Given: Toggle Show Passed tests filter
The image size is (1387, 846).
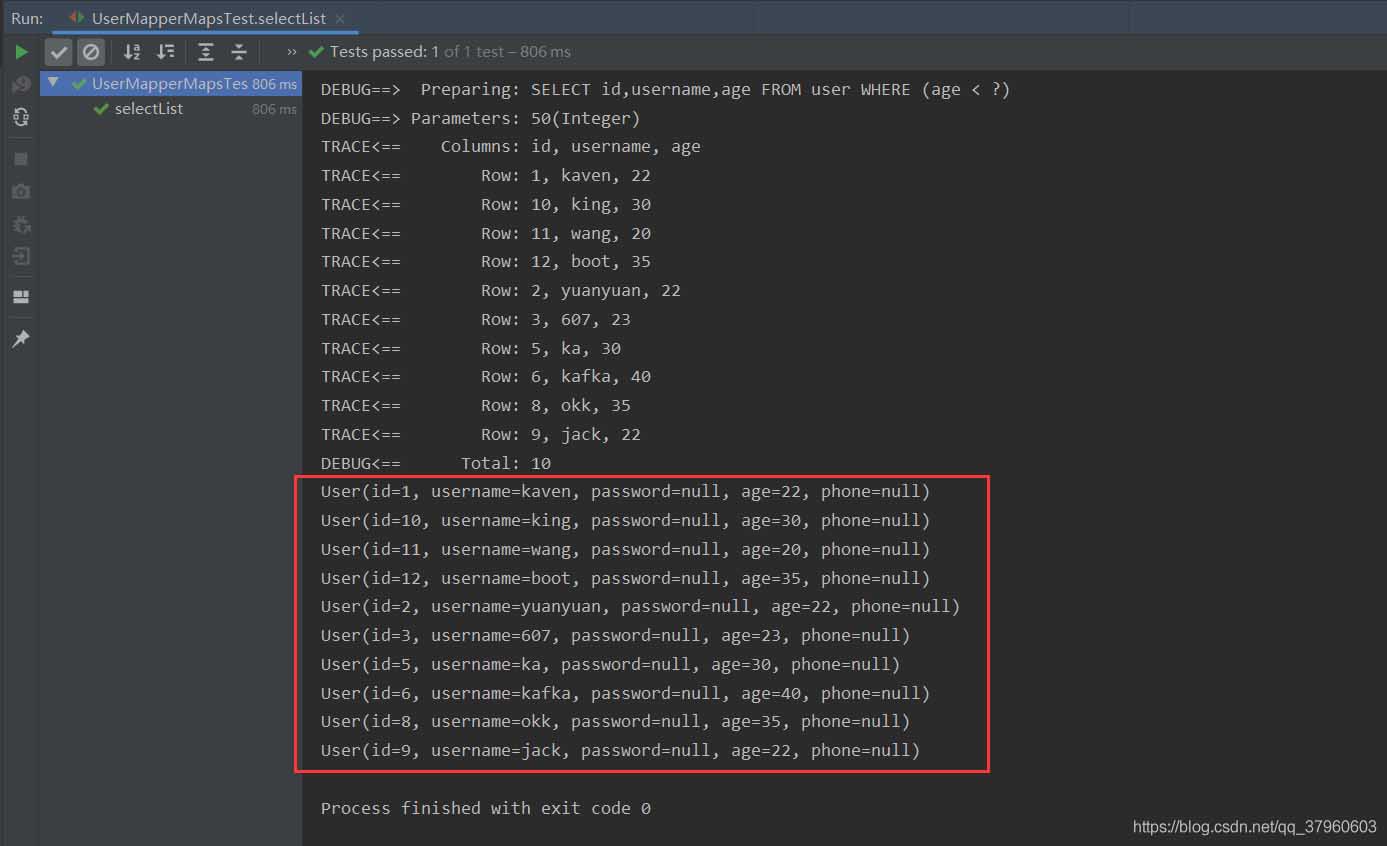Looking at the screenshot, I should (60, 52).
